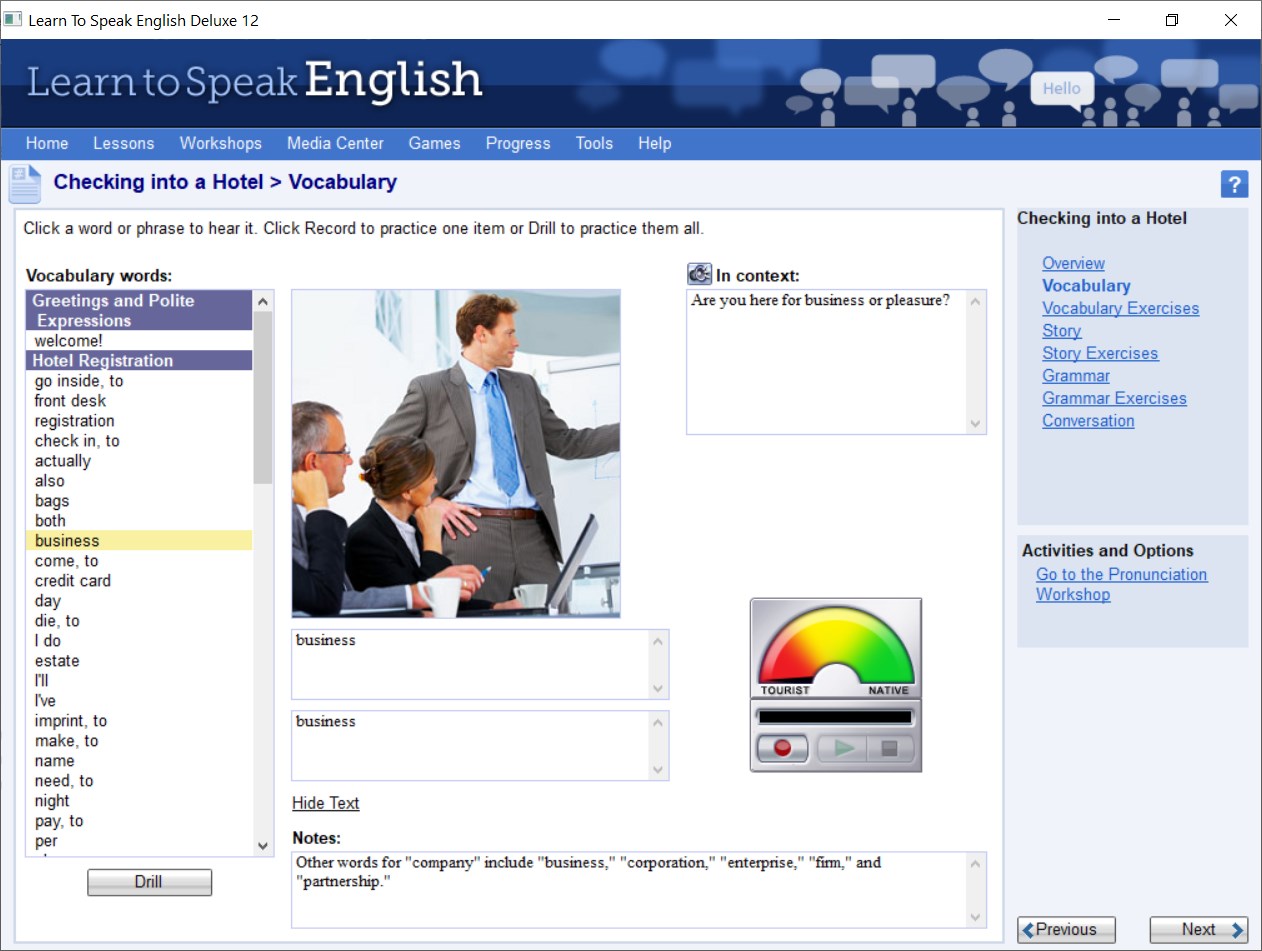Image resolution: width=1262 pixels, height=951 pixels.
Task: Click the green Play button on the recorder
Action: pyautogui.click(x=845, y=747)
